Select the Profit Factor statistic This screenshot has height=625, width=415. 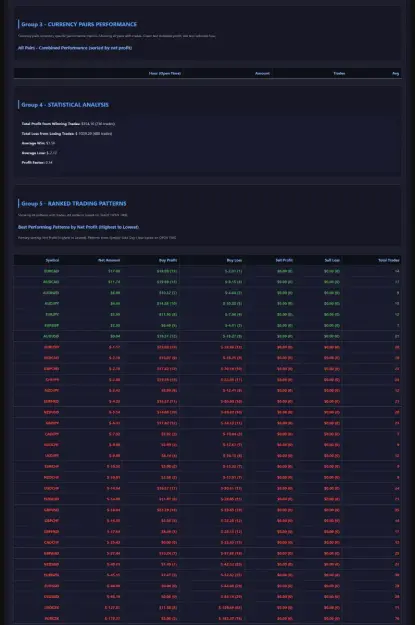[37, 162]
